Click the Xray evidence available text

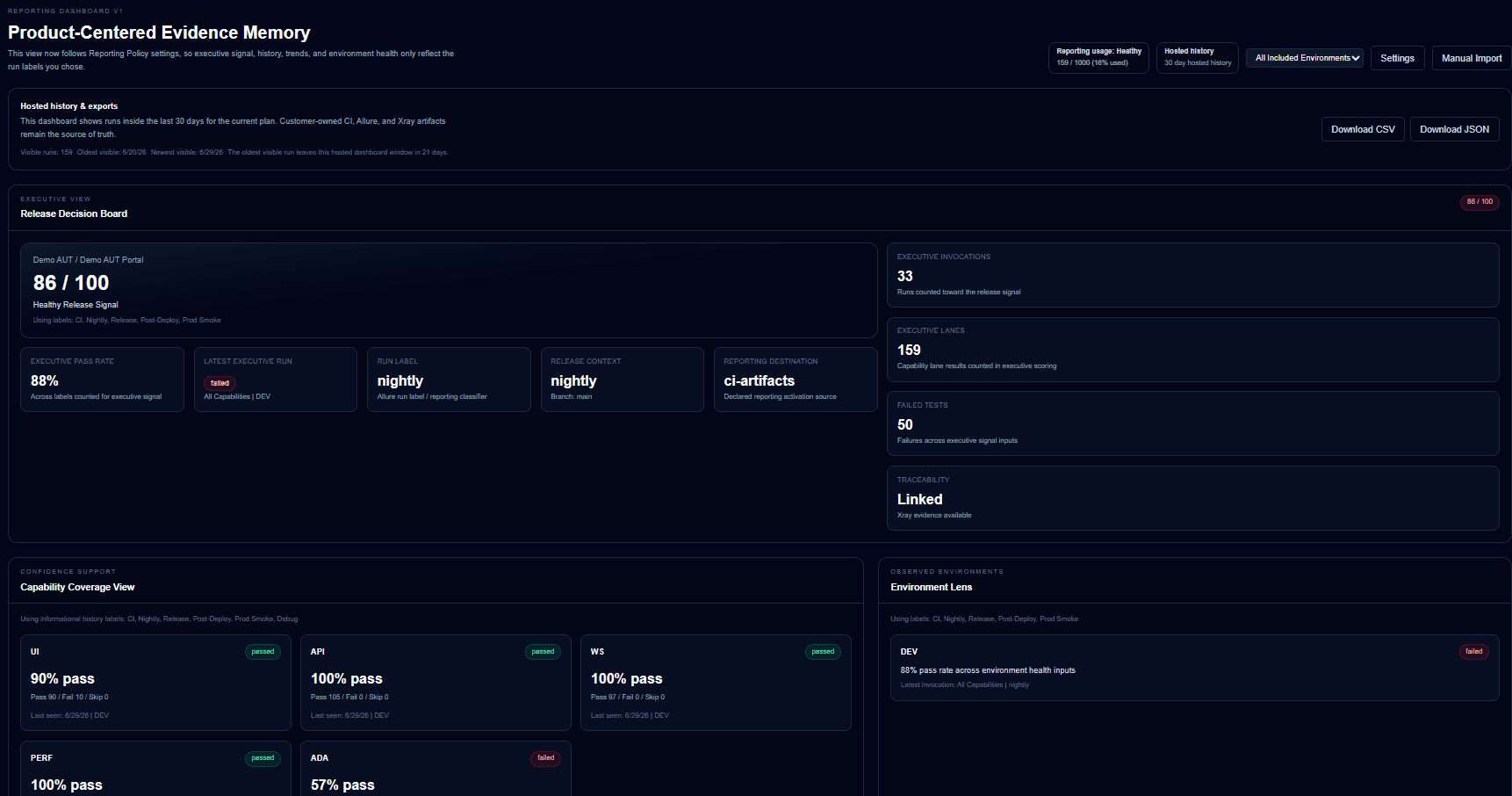(934, 516)
